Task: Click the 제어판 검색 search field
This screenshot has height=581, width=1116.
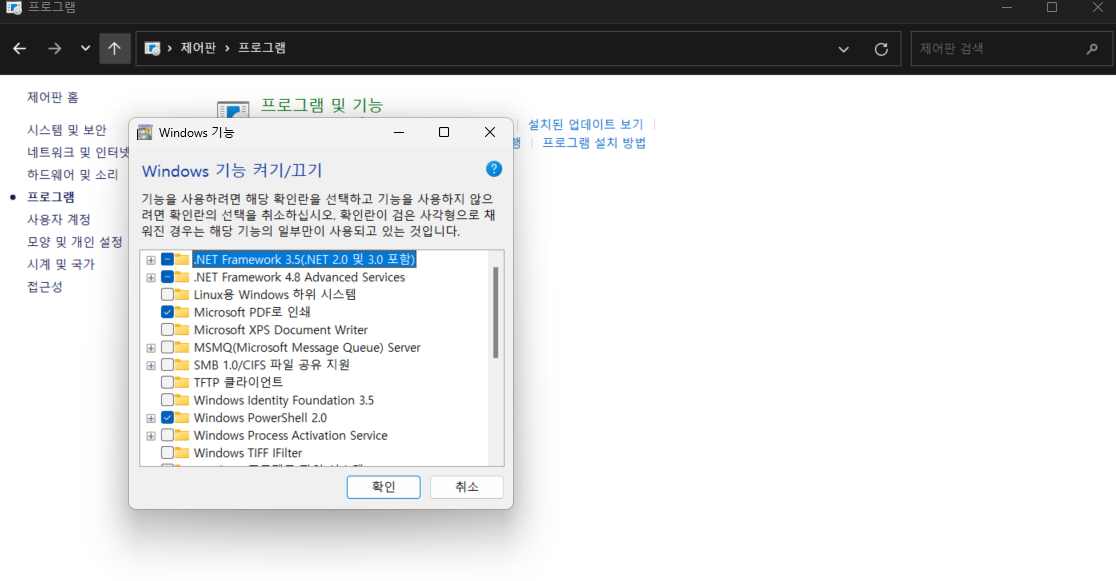Action: [x=1011, y=48]
